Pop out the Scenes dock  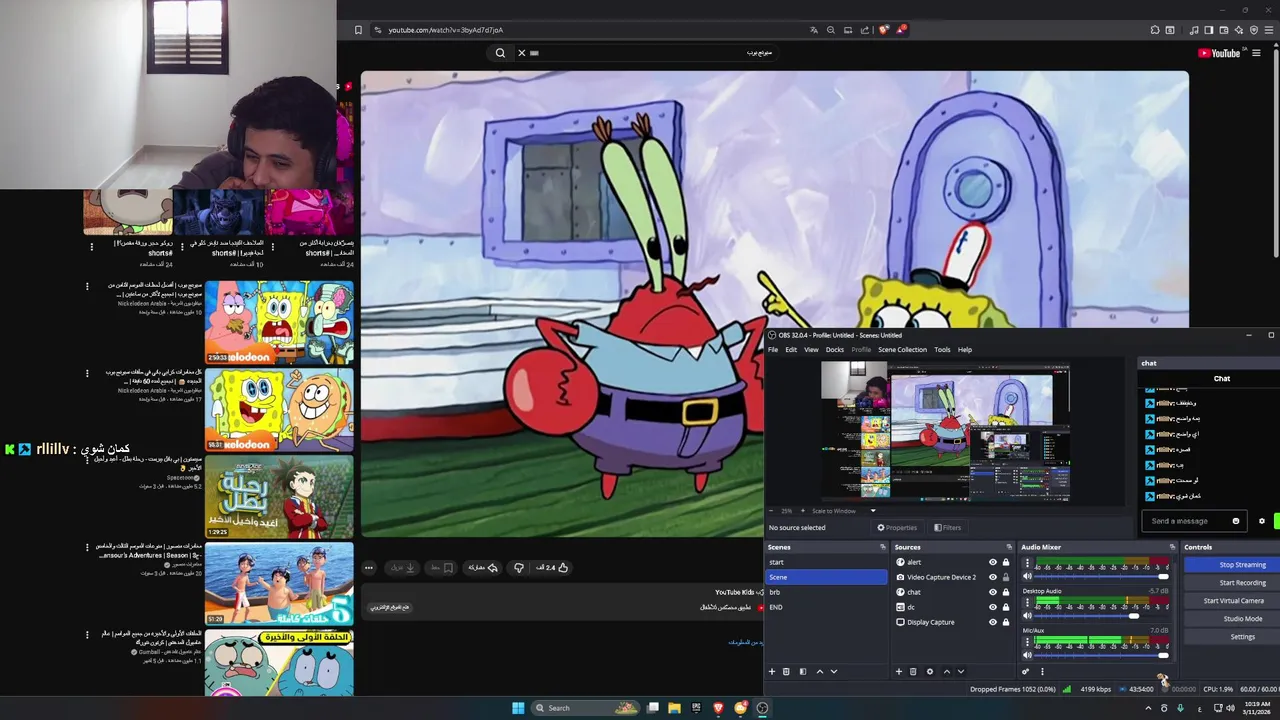[x=882, y=547]
